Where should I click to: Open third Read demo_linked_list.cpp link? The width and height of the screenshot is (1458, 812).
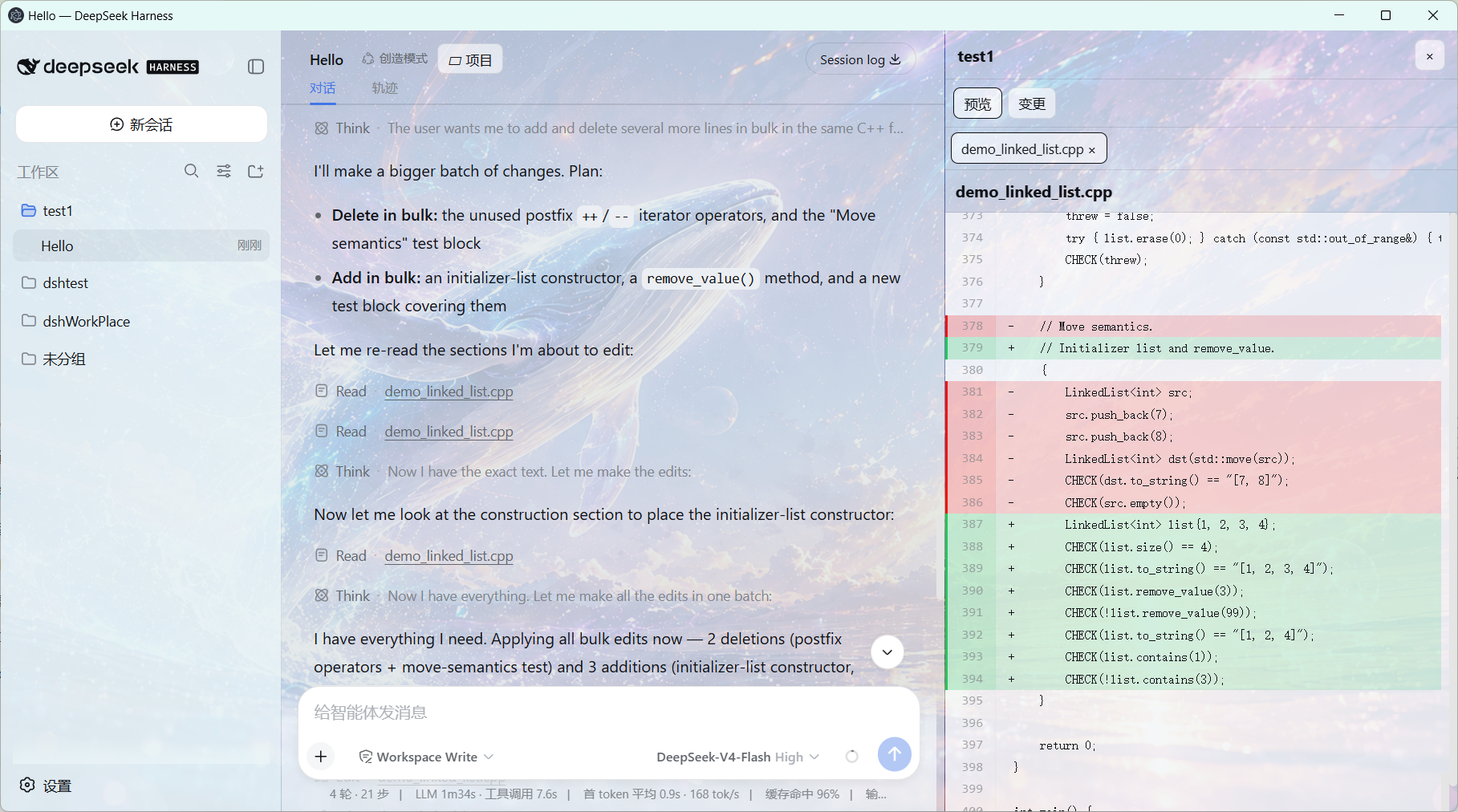click(449, 556)
